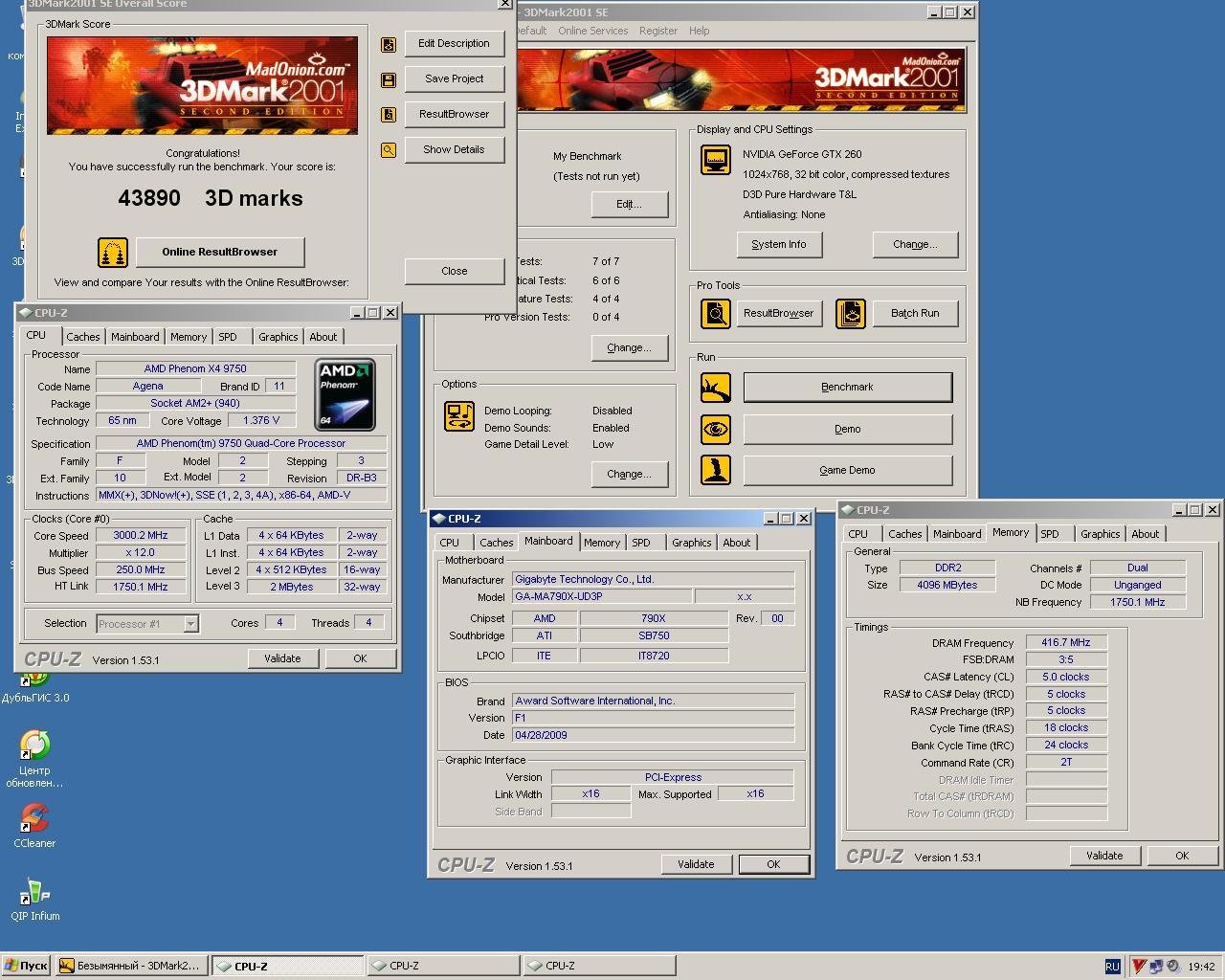
Task: Click the Save Project button
Action: coord(454,78)
